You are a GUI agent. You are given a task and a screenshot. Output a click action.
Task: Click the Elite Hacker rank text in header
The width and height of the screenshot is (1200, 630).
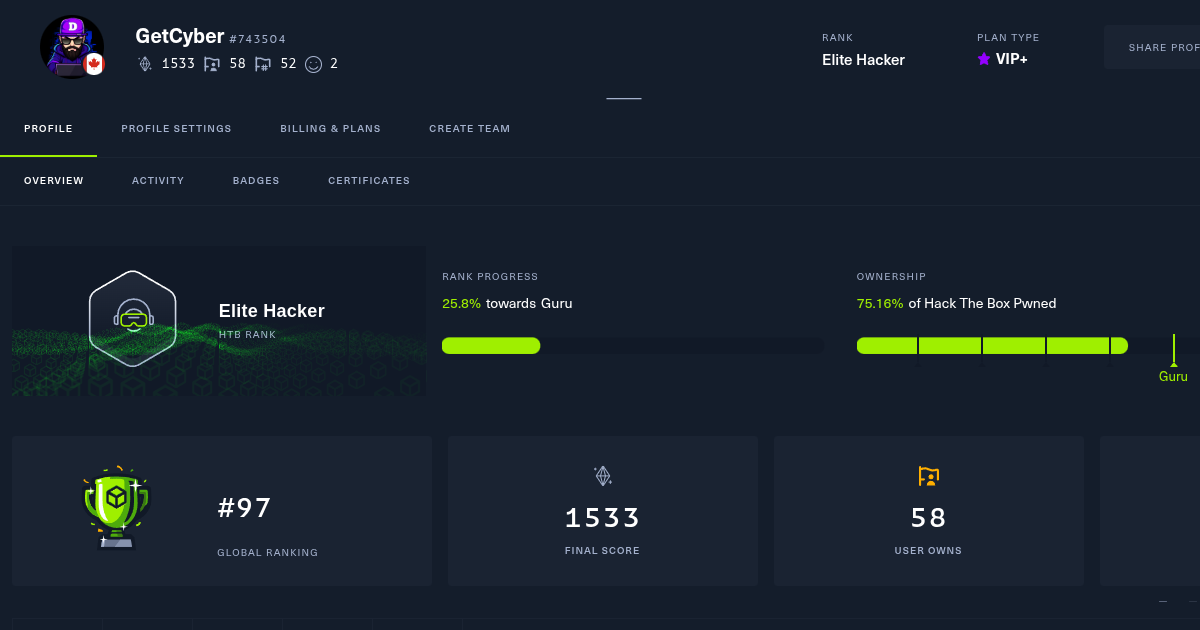point(863,60)
